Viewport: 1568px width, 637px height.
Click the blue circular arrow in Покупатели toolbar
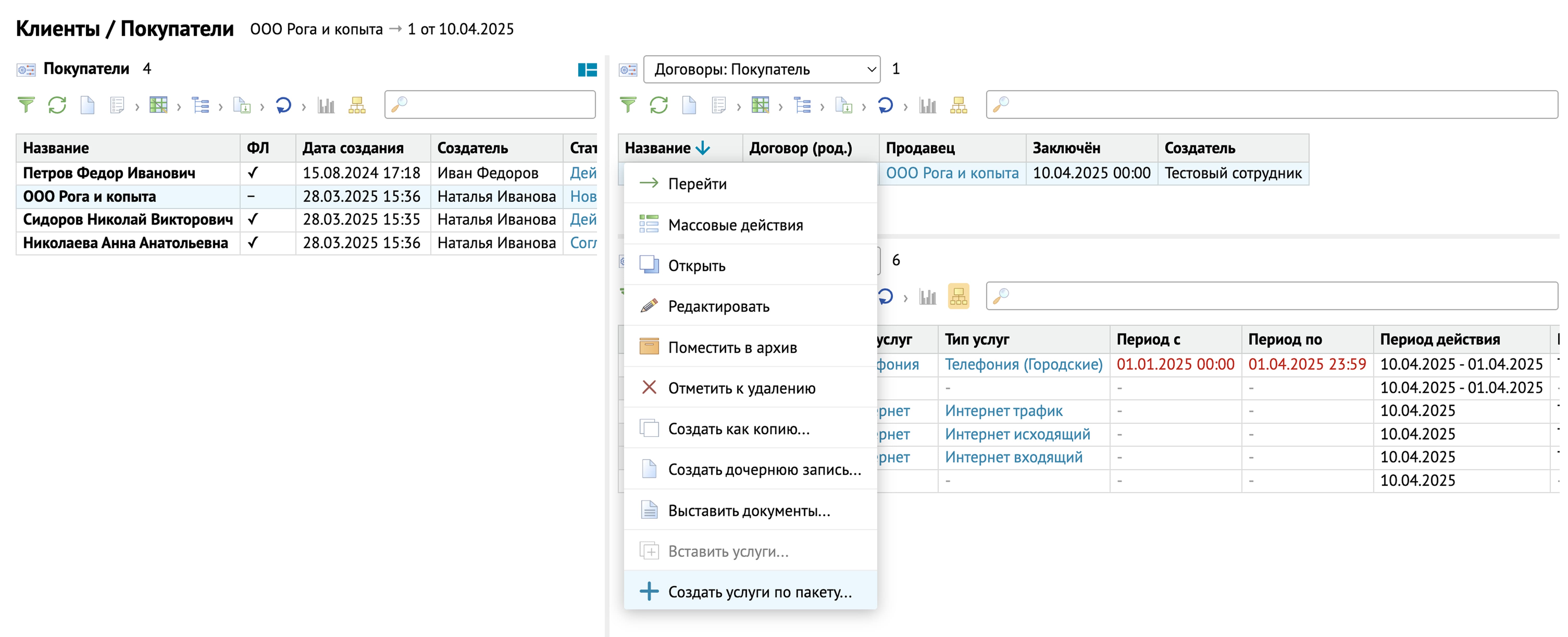click(284, 105)
